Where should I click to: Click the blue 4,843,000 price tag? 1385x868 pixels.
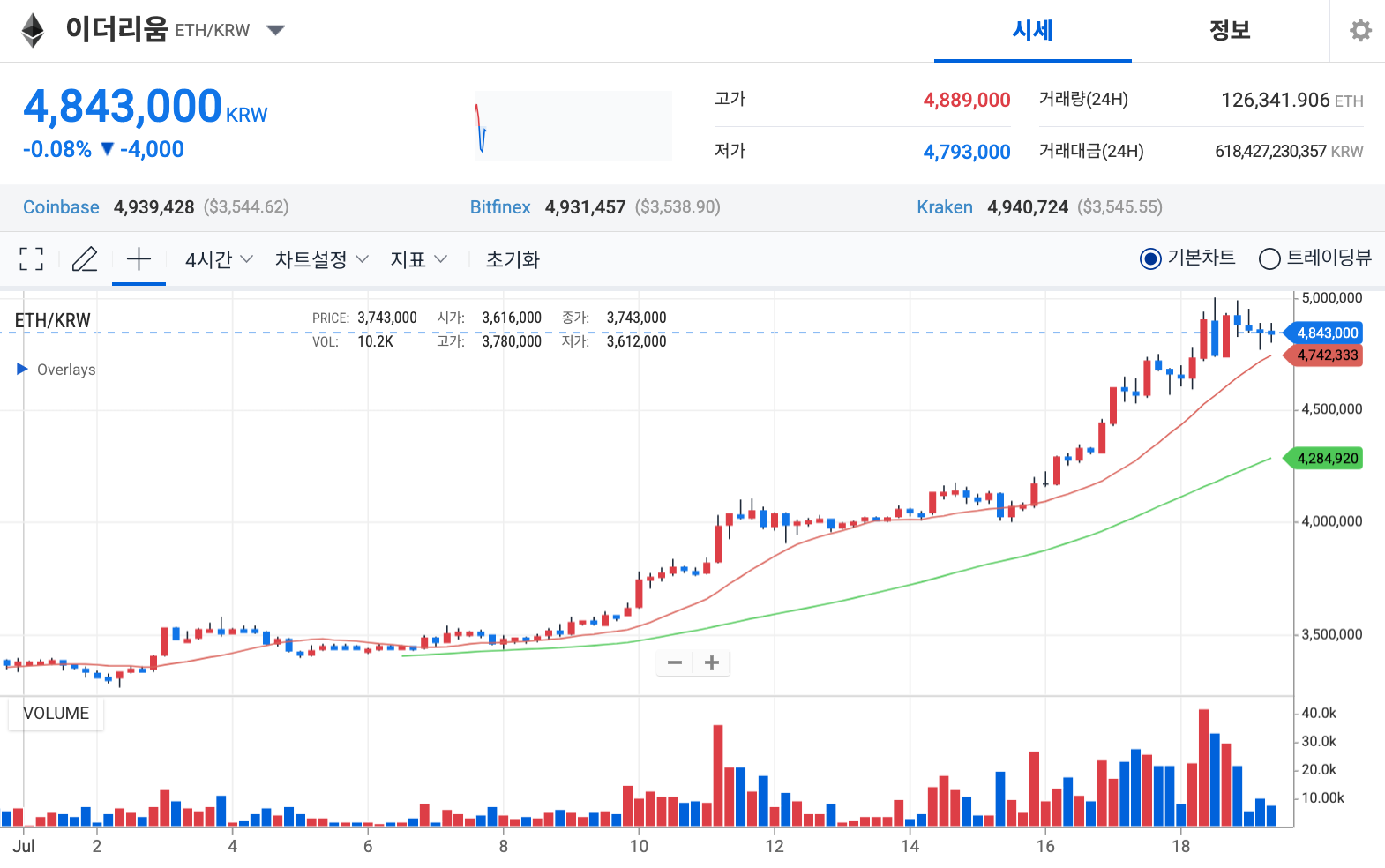[x=1323, y=333]
